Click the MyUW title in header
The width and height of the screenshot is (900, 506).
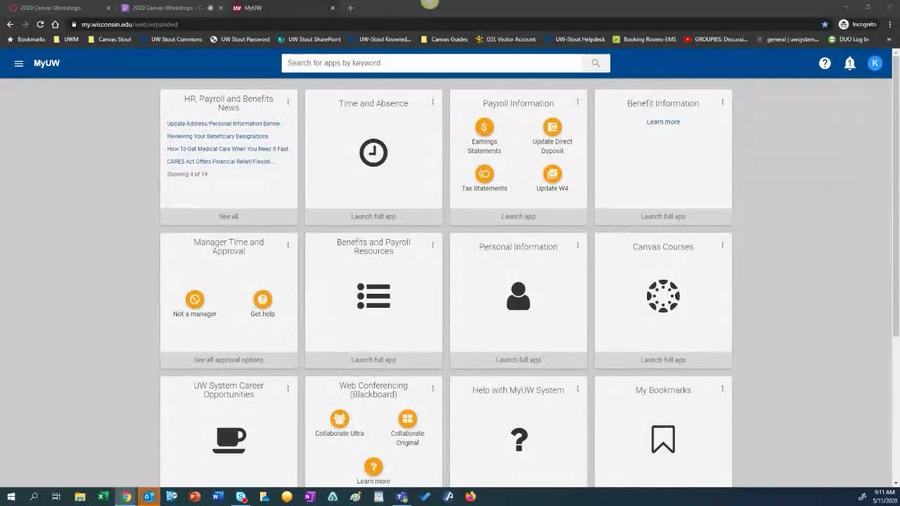[x=46, y=63]
